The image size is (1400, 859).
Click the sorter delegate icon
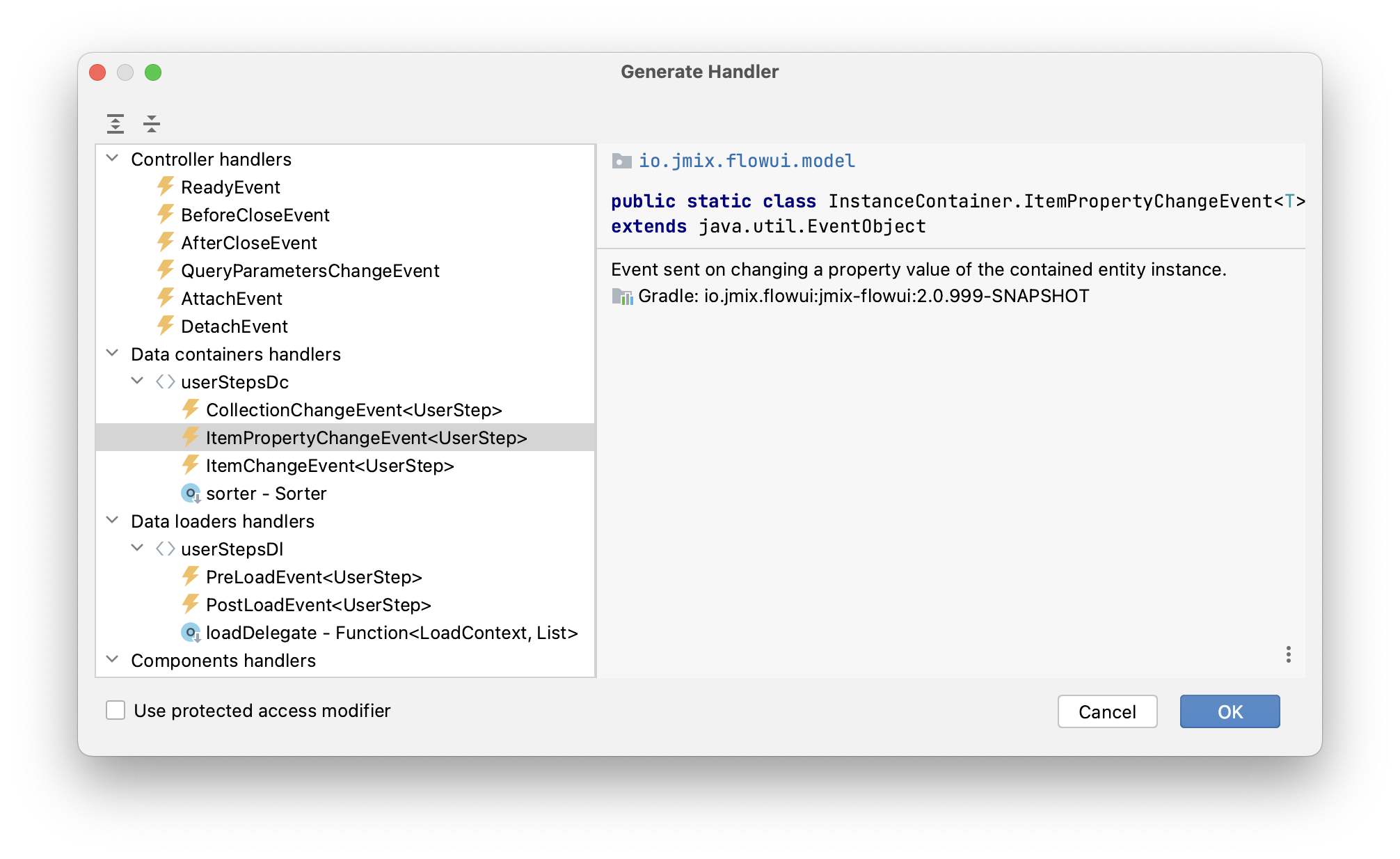click(190, 494)
